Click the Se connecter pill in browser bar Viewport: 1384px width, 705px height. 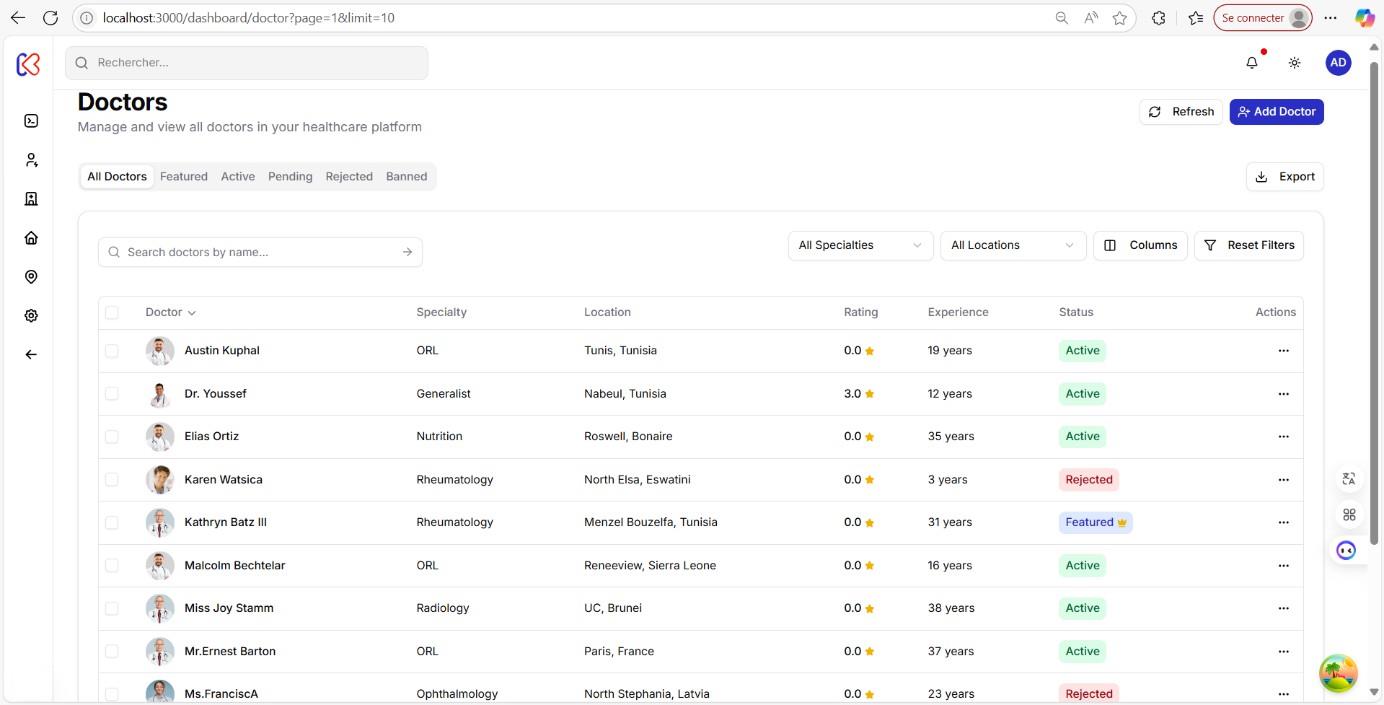tap(1261, 17)
